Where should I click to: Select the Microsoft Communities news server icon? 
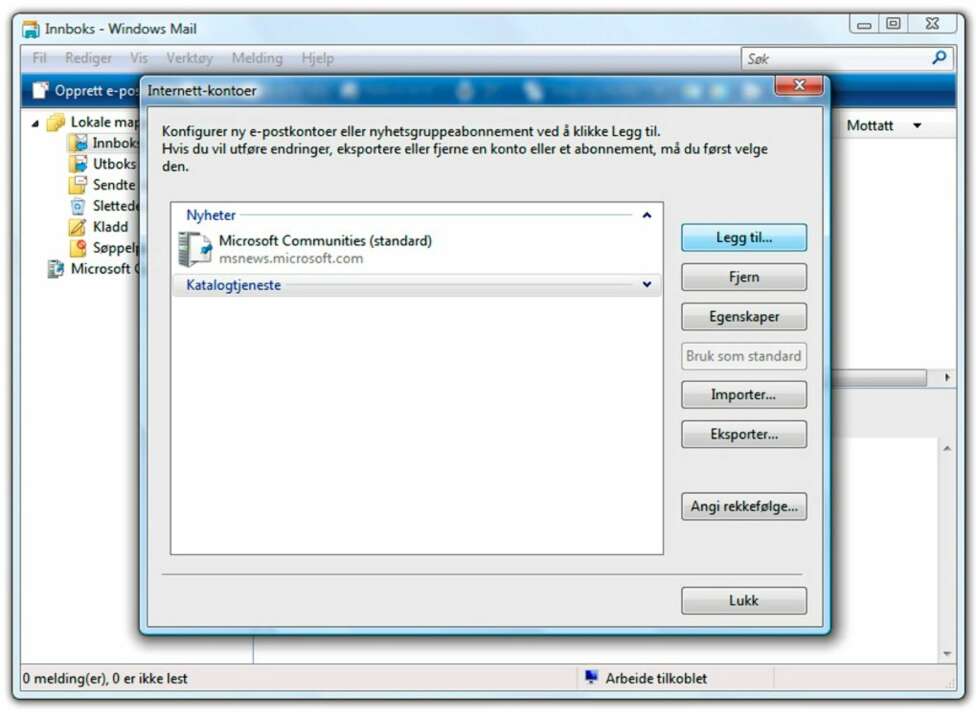(194, 249)
